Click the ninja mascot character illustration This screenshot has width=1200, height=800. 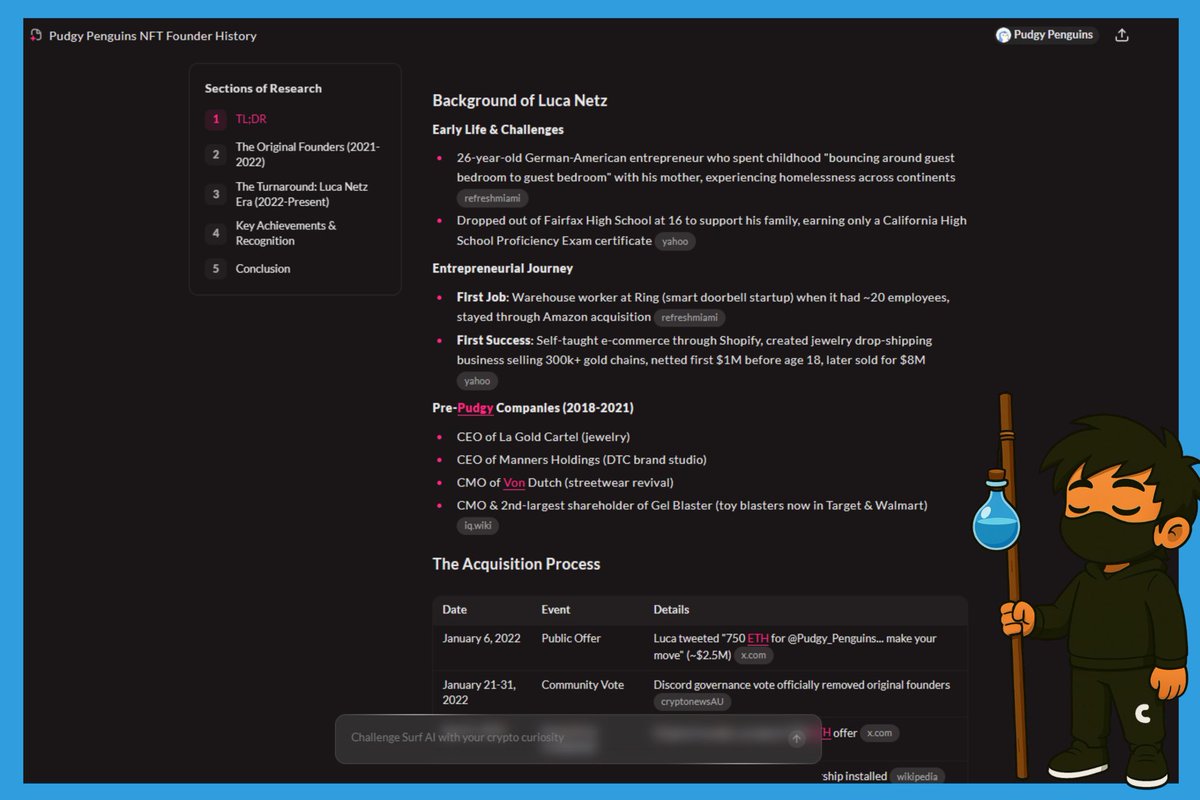[x=1090, y=590]
